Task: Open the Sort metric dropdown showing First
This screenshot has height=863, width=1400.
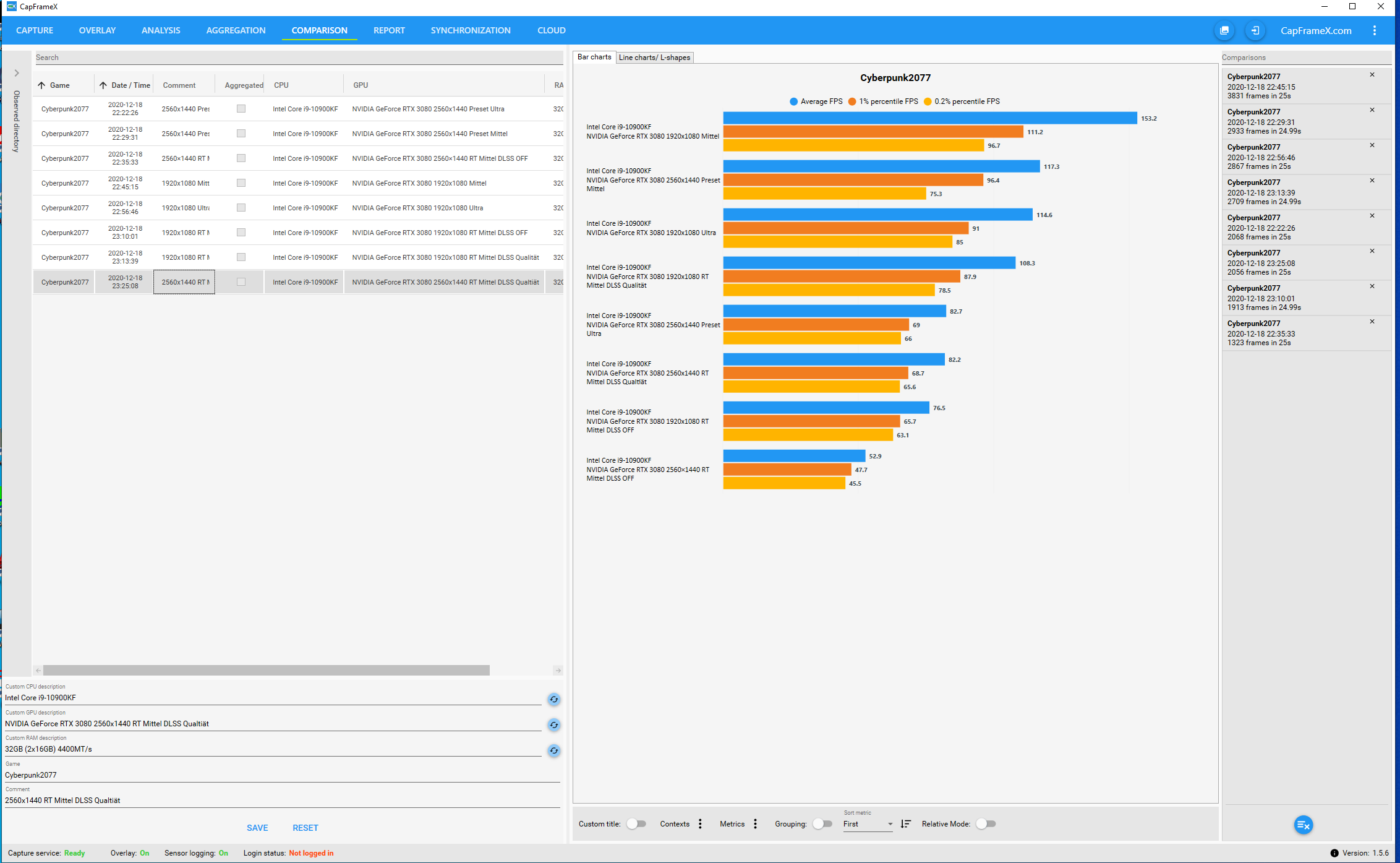Action: coord(868,824)
